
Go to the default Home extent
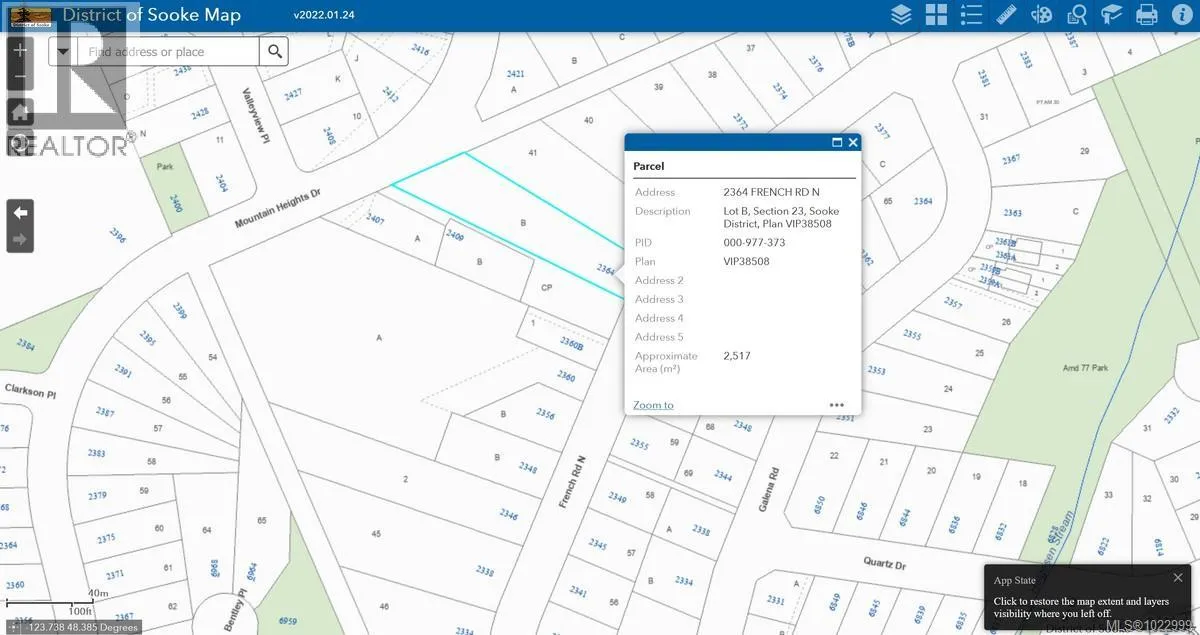[x=21, y=112]
